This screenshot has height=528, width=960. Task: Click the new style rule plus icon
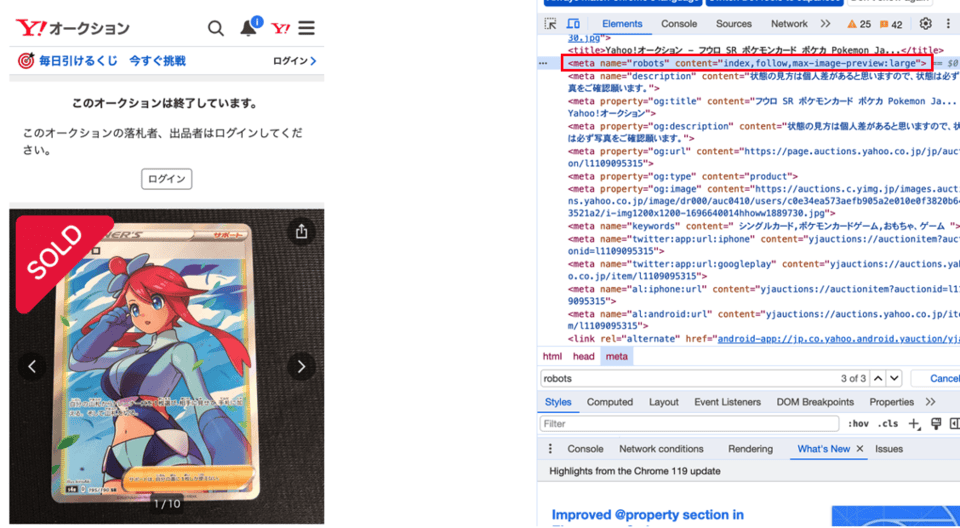(914, 424)
